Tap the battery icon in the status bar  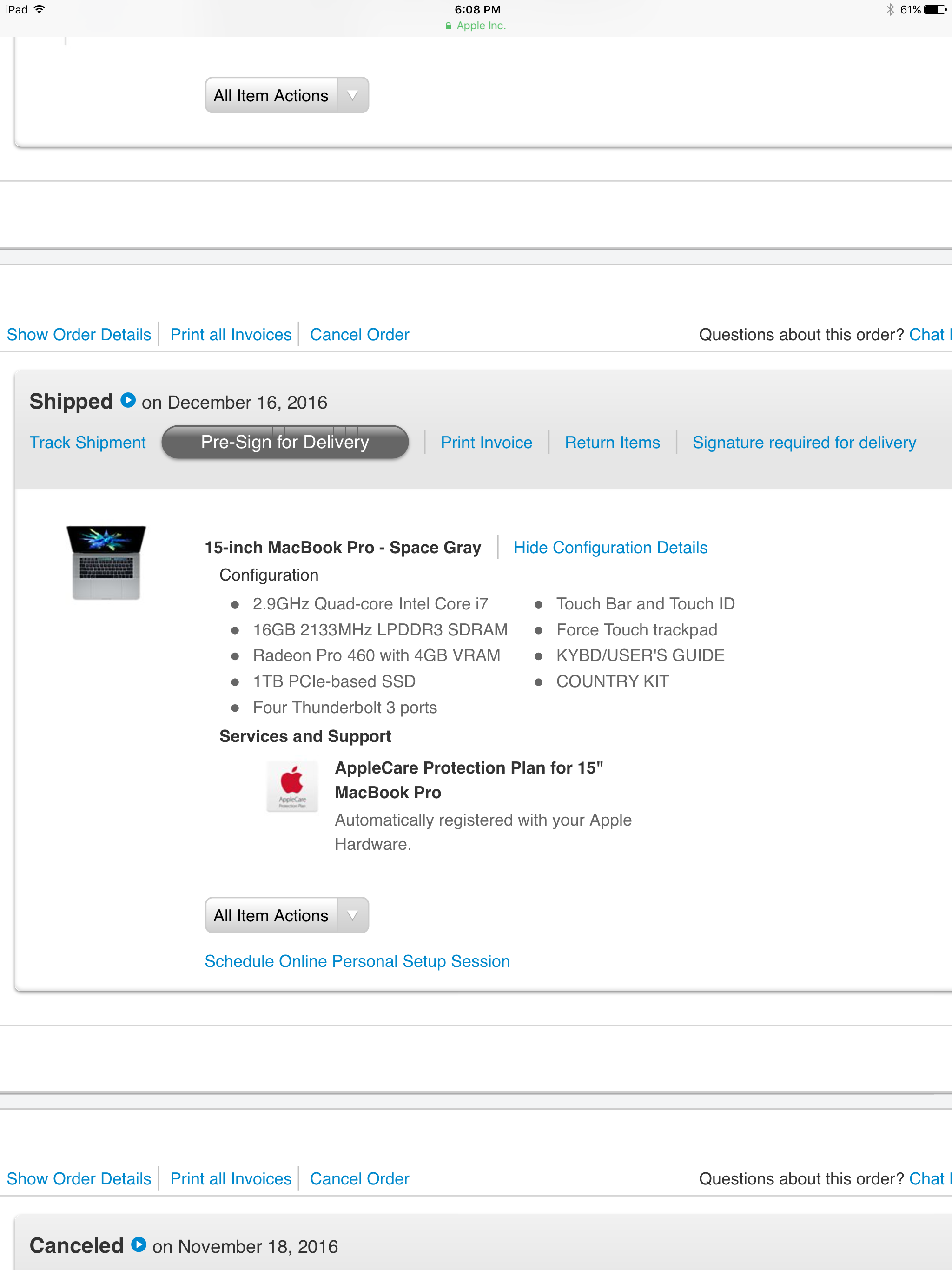point(935,10)
